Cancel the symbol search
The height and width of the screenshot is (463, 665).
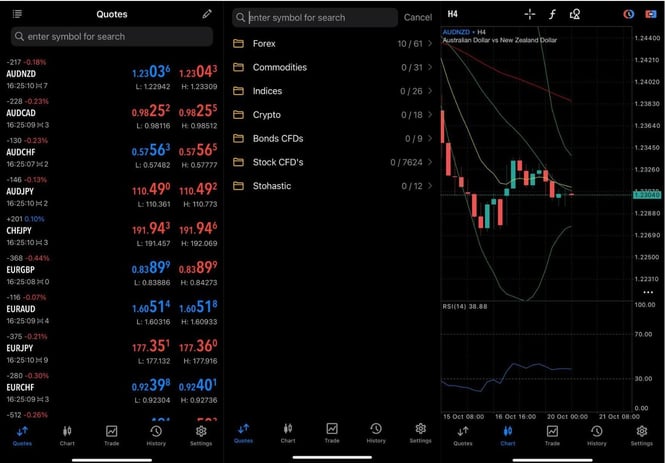(x=418, y=17)
